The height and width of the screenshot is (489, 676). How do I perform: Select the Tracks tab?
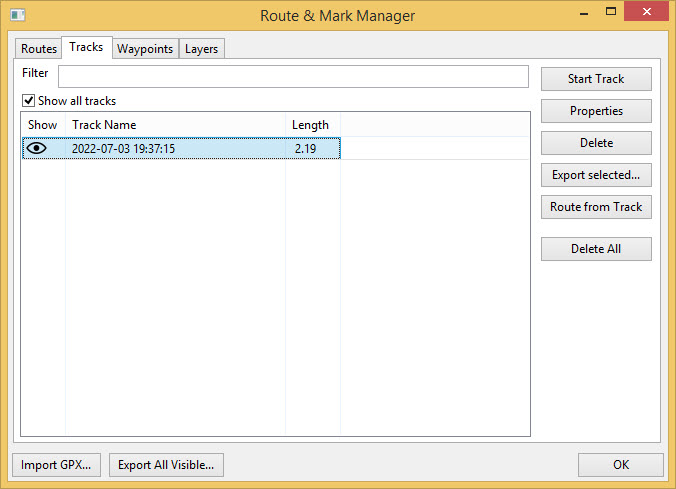(x=86, y=47)
